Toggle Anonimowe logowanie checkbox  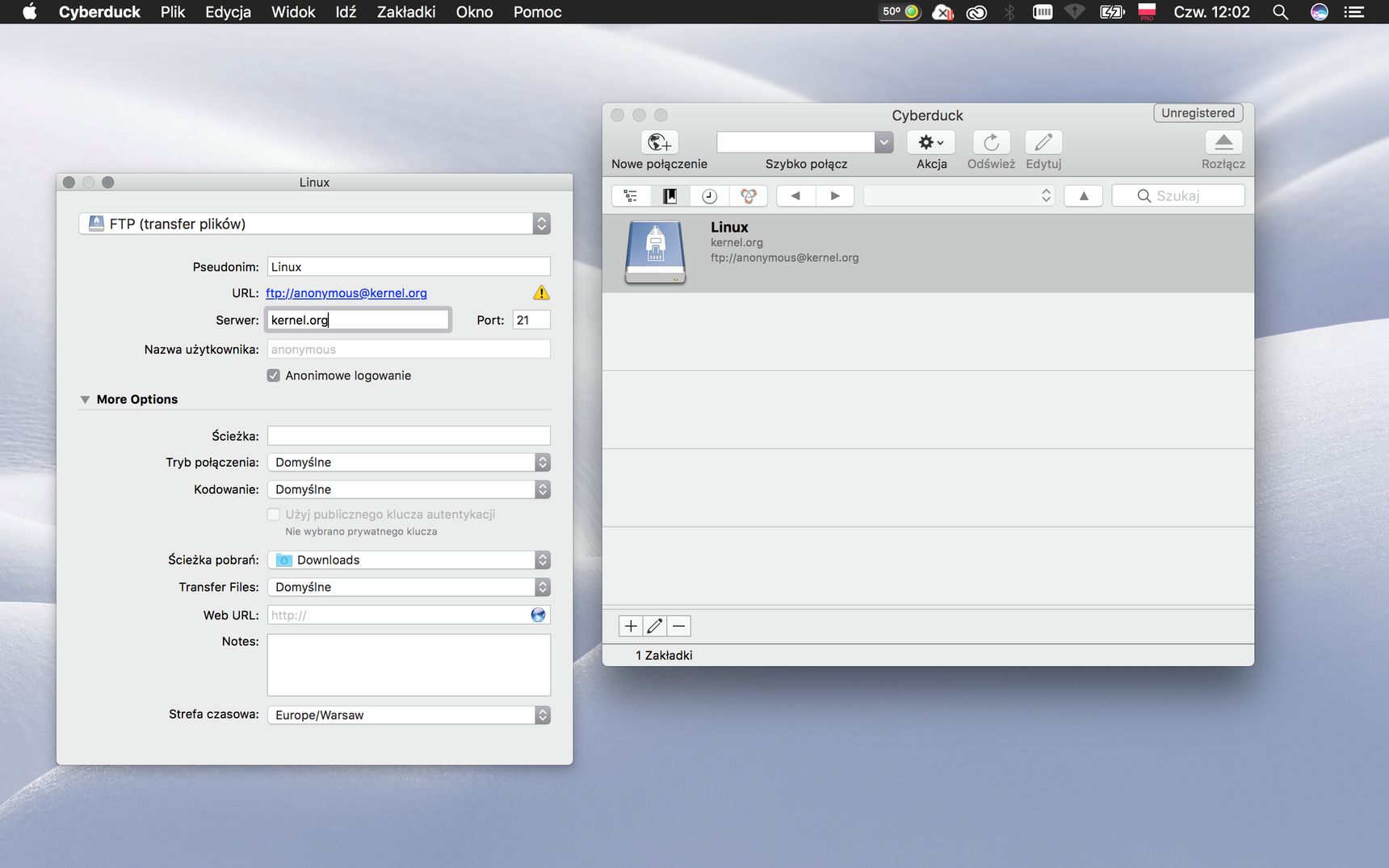click(x=274, y=375)
